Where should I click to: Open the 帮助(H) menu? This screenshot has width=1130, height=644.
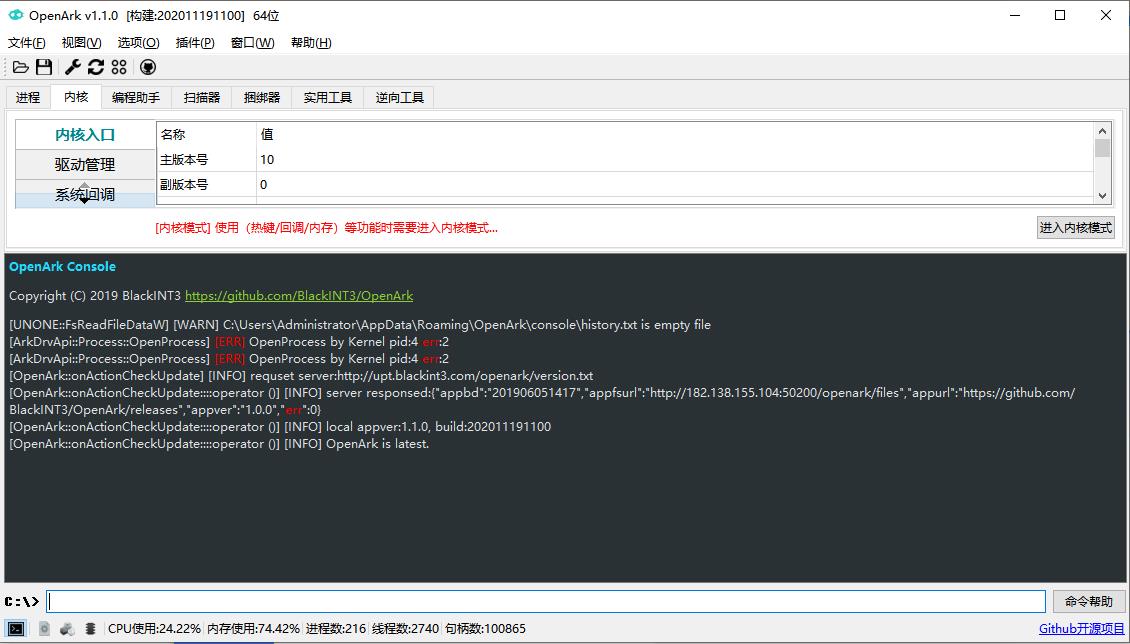(x=311, y=43)
